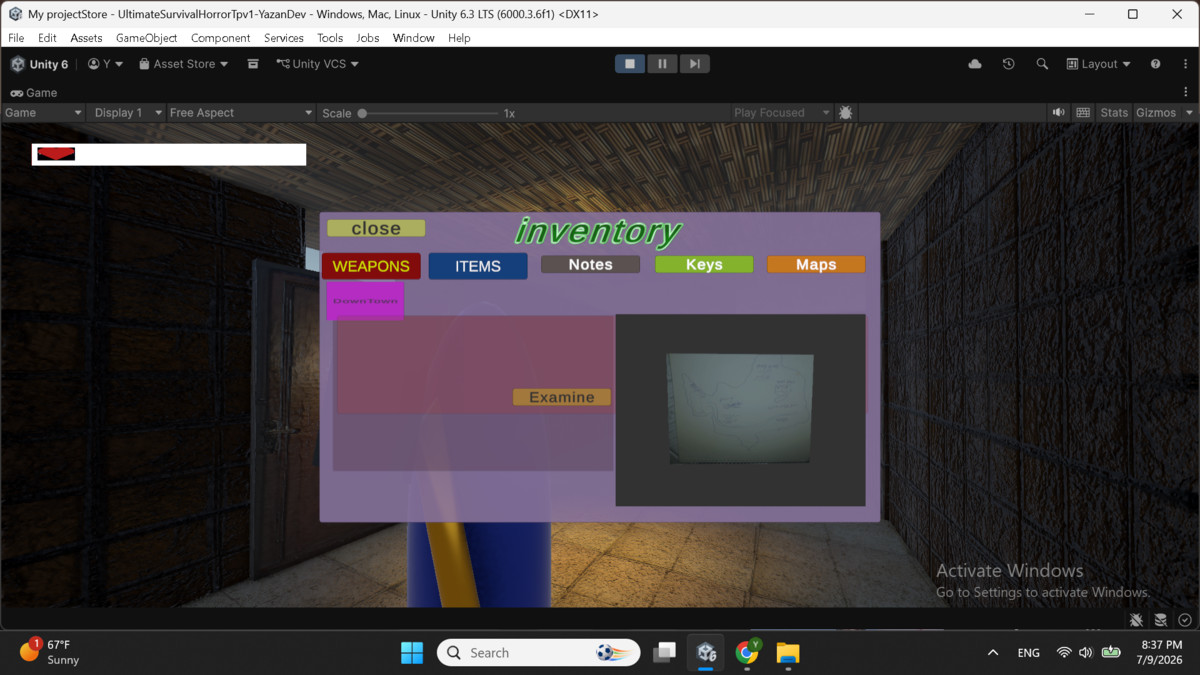This screenshot has width=1200, height=675.
Task: Open the GameObject menu
Action: (146, 38)
